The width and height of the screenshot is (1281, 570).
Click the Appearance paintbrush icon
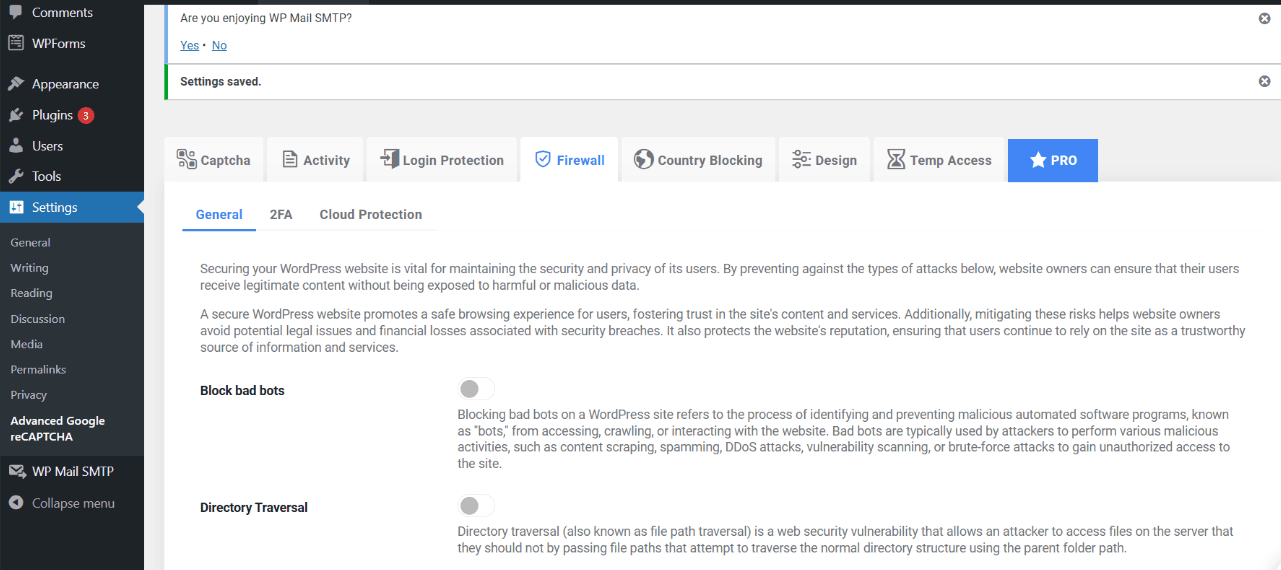(x=16, y=84)
